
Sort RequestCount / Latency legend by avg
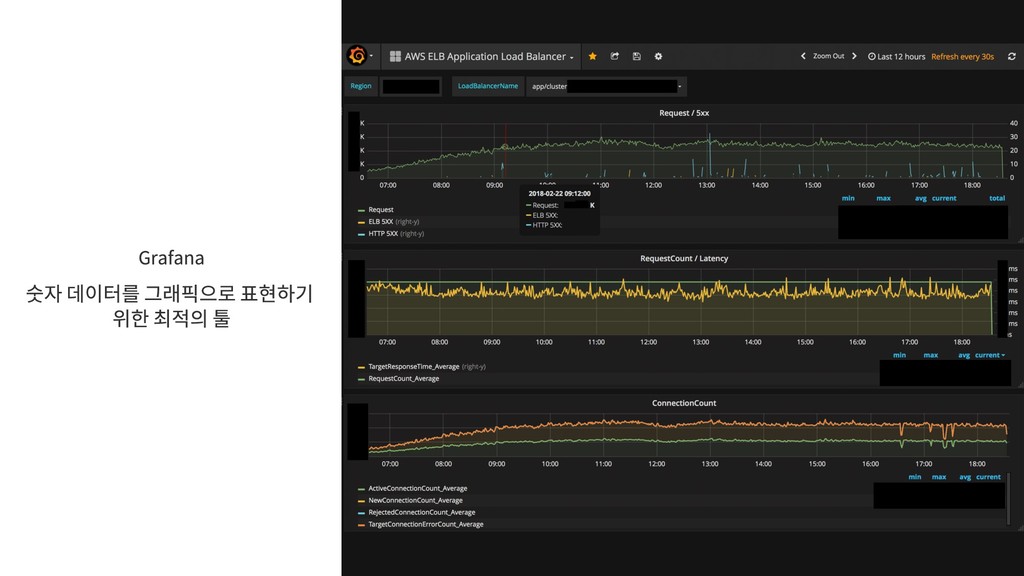(x=964, y=355)
